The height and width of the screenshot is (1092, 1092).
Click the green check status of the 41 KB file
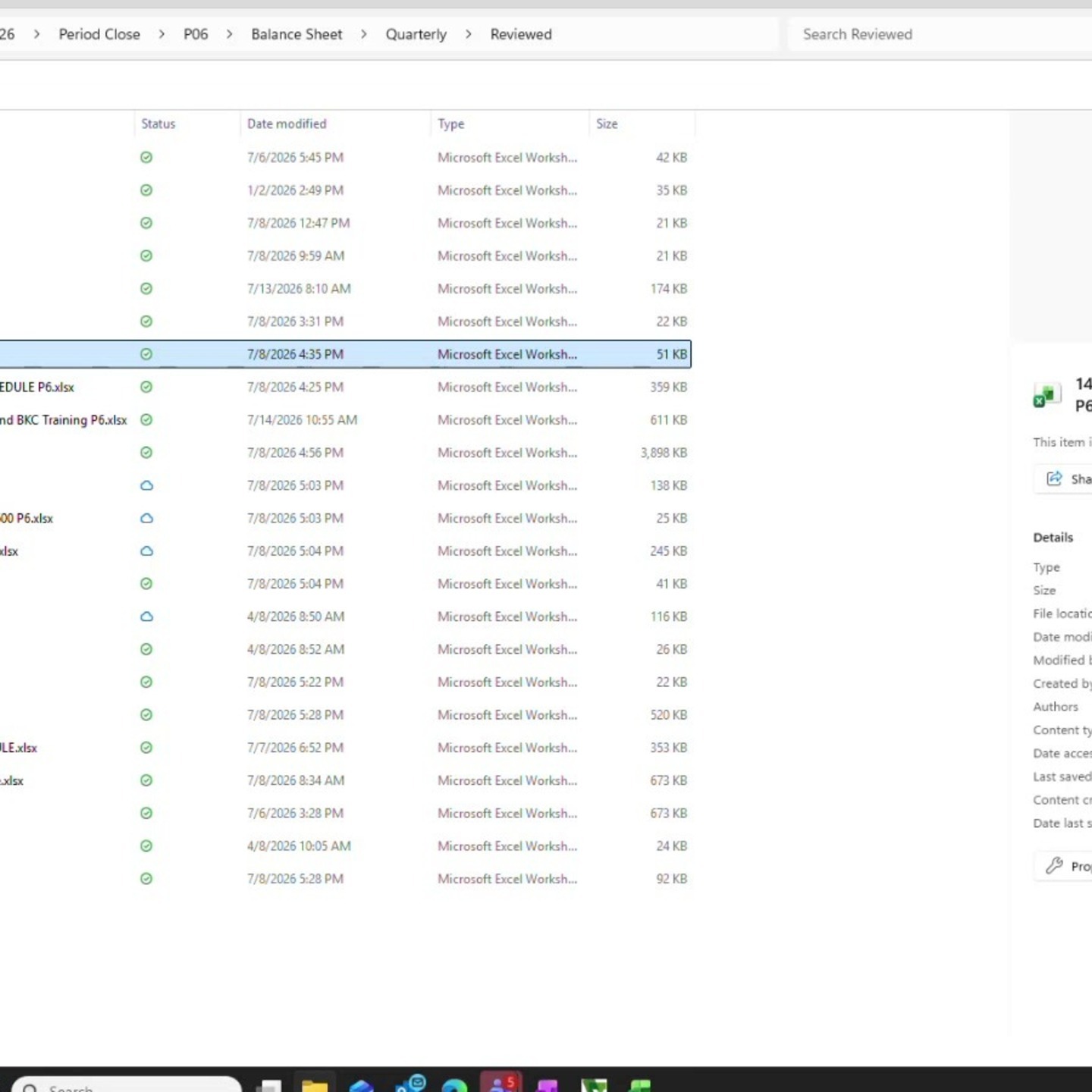(x=146, y=584)
